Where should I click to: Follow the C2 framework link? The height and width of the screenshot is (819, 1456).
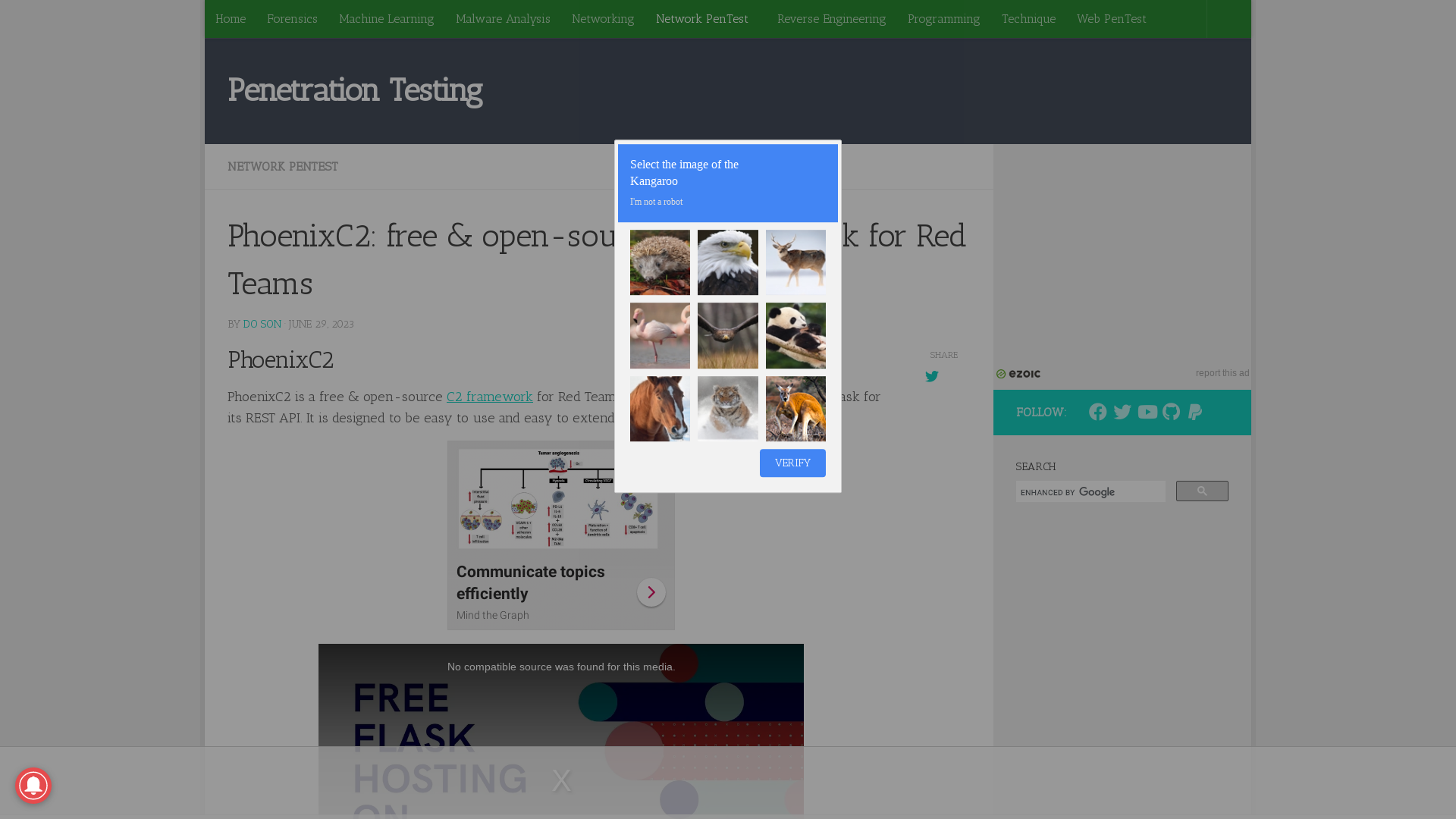pos(490,397)
